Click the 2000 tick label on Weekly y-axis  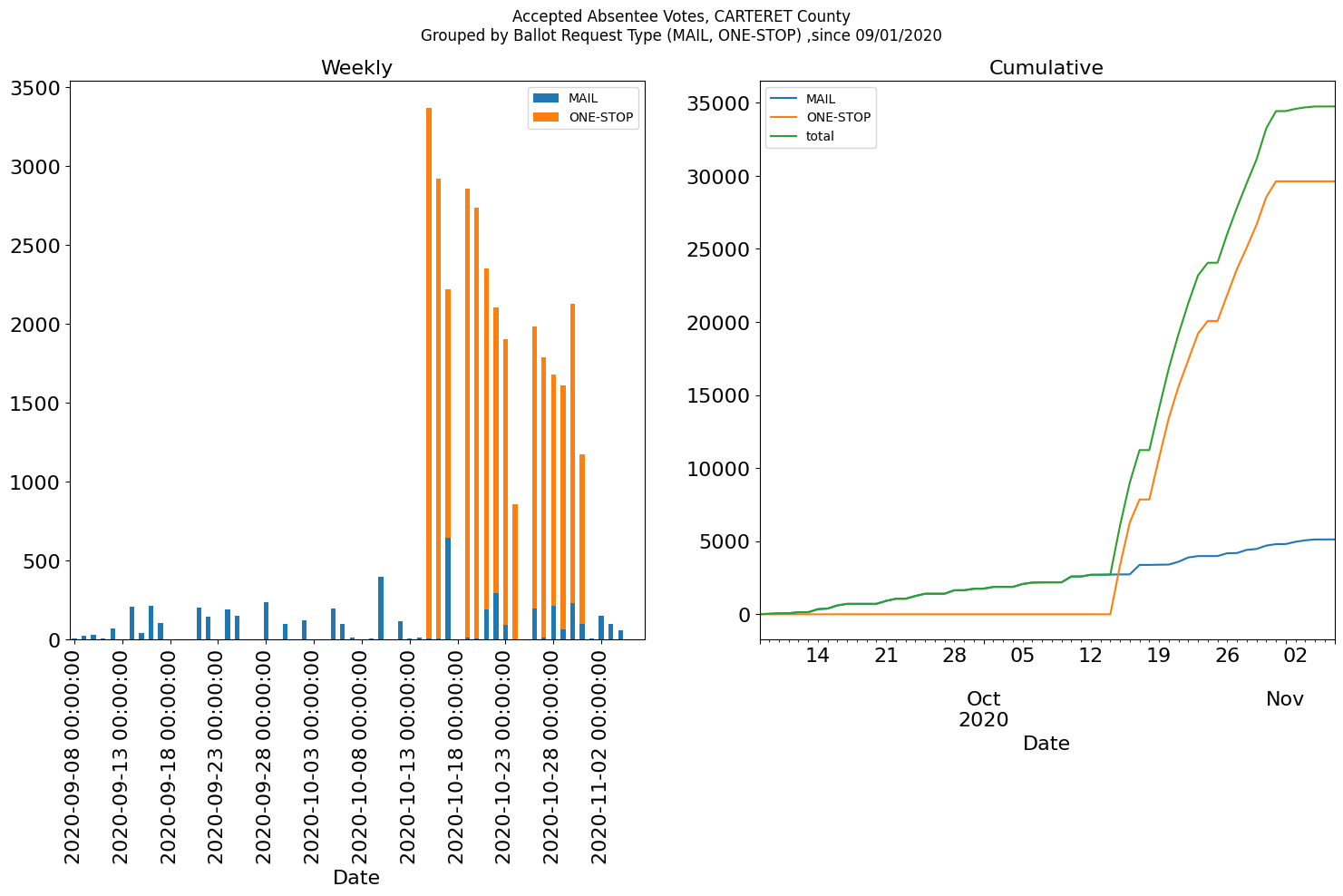(x=35, y=325)
